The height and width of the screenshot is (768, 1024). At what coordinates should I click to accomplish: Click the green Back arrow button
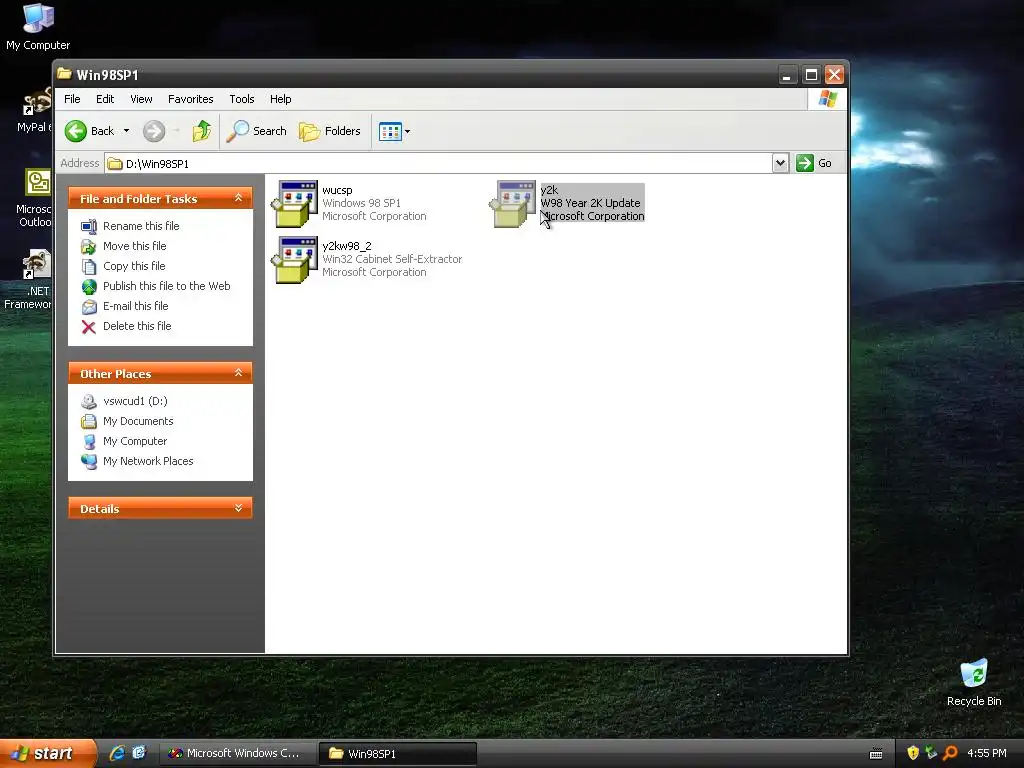coord(76,131)
